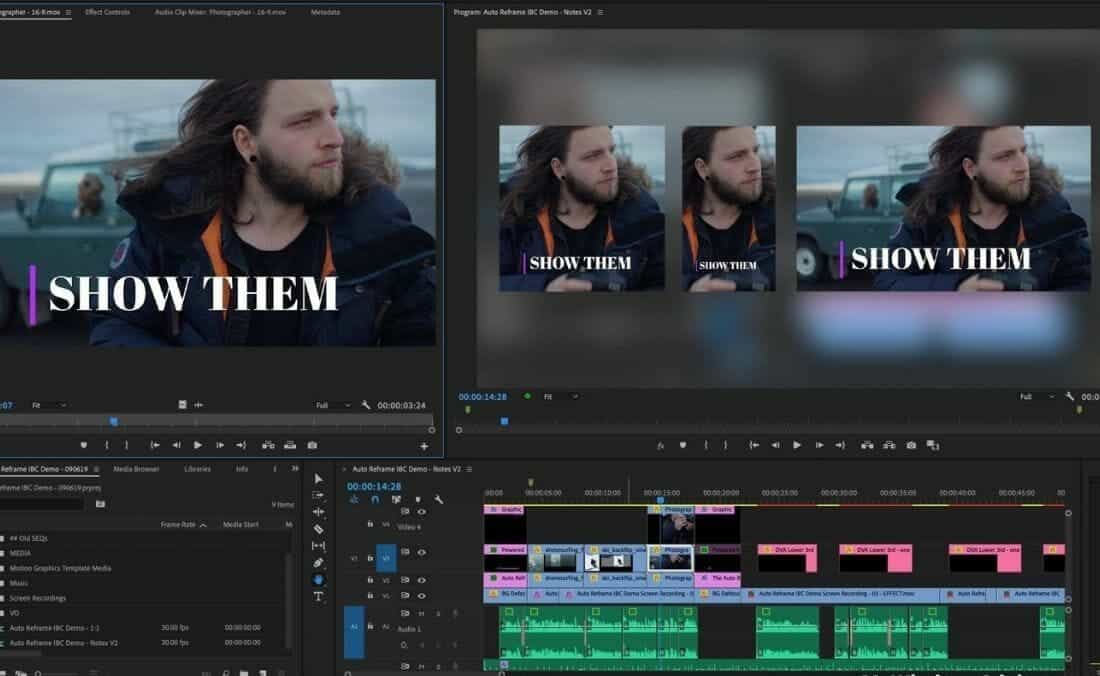Play the clip in Source monitor

(198, 445)
